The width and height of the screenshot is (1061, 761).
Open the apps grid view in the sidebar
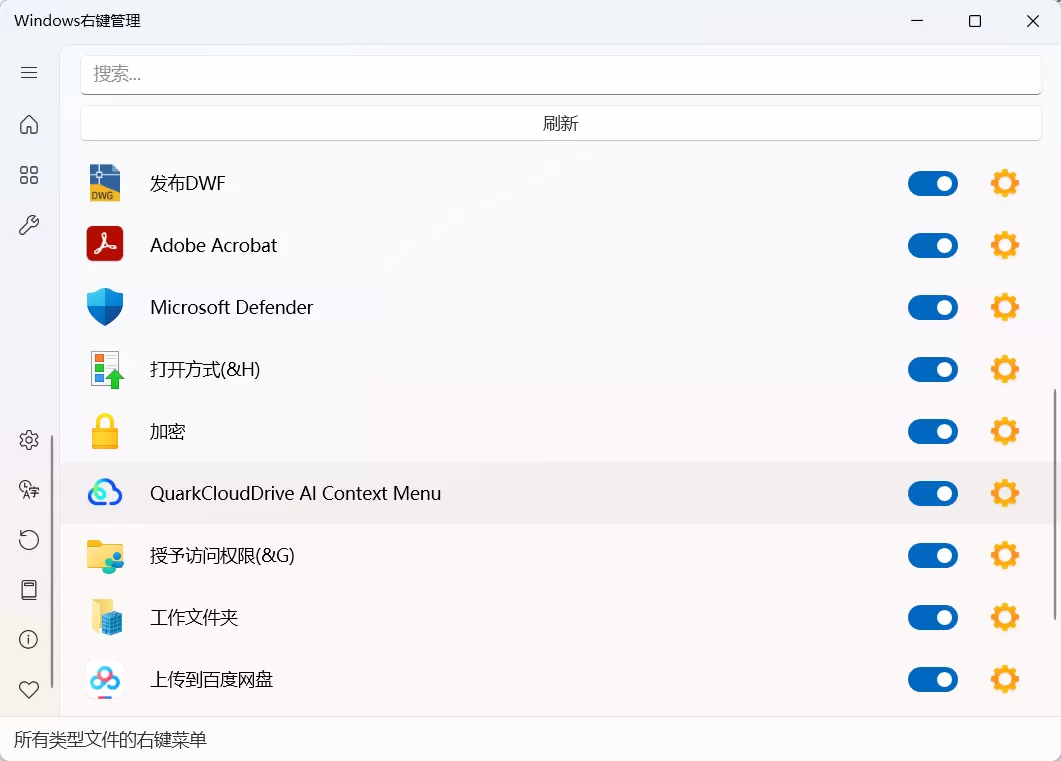click(29, 174)
